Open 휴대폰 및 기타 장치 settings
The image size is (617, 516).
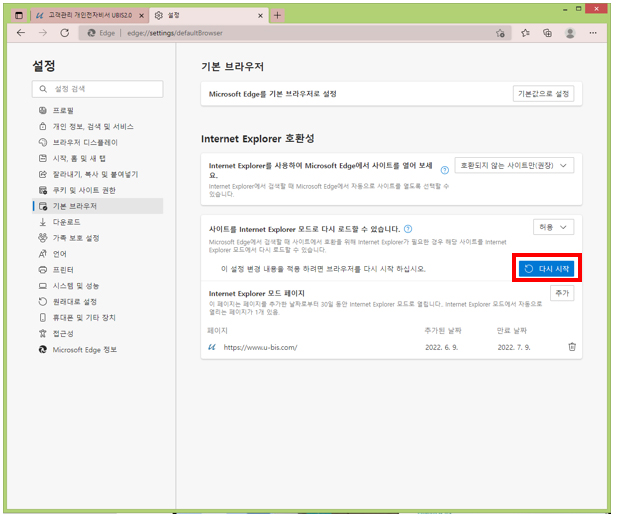pos(98,318)
